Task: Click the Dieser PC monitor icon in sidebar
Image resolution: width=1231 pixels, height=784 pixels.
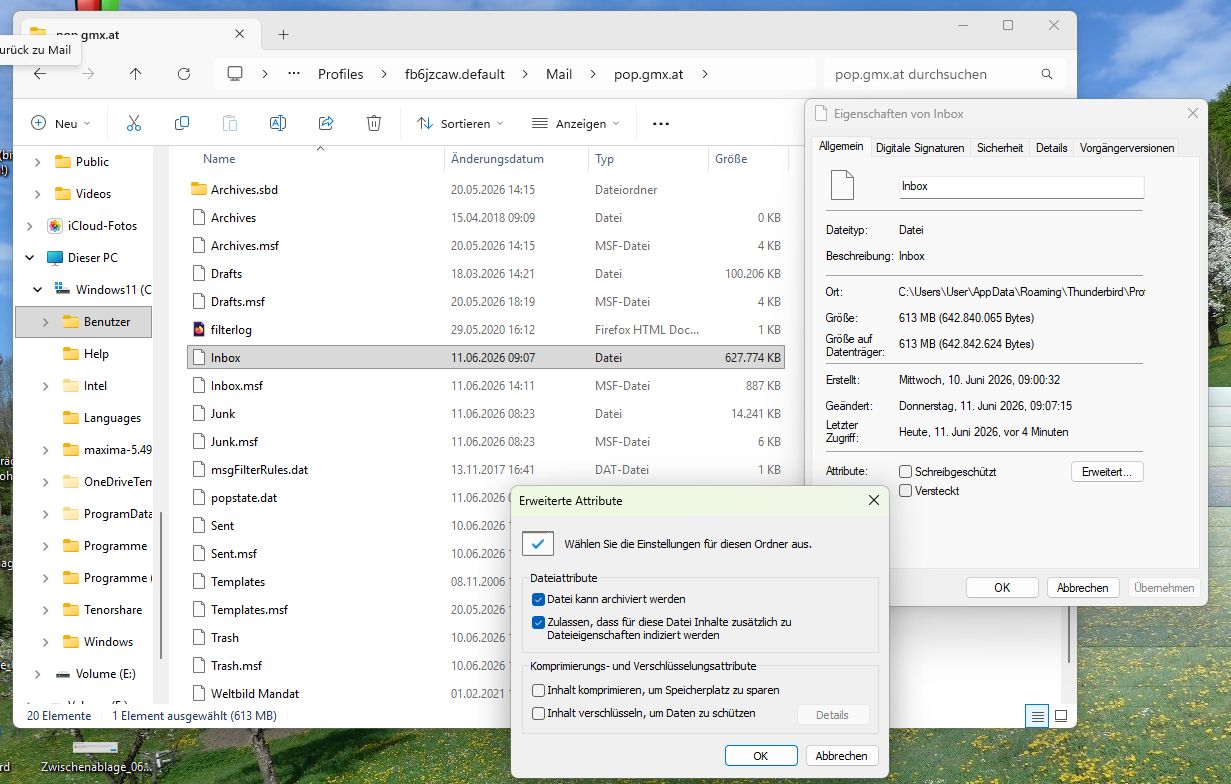Action: (55, 257)
